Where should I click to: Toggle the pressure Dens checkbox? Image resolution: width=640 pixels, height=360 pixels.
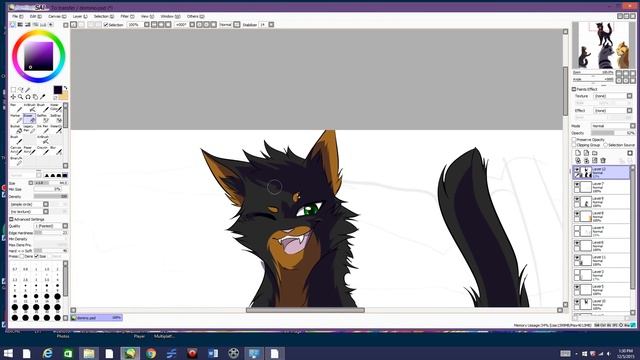[22, 256]
